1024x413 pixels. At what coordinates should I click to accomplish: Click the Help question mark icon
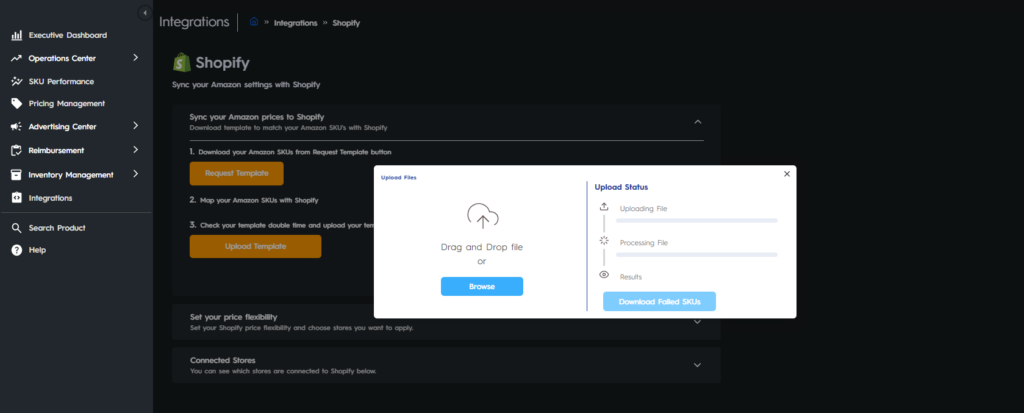[x=16, y=250]
